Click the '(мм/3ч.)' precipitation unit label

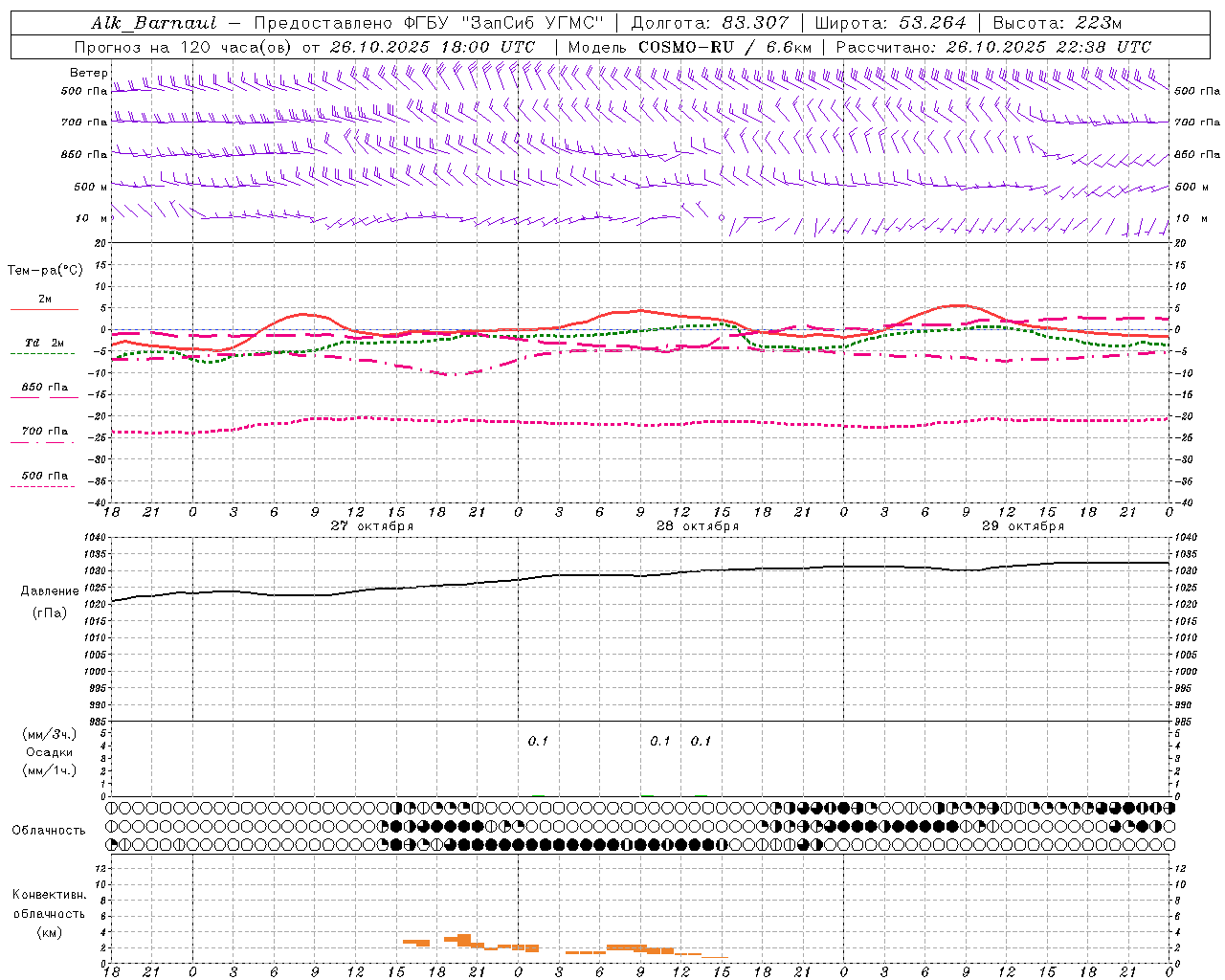[50, 735]
